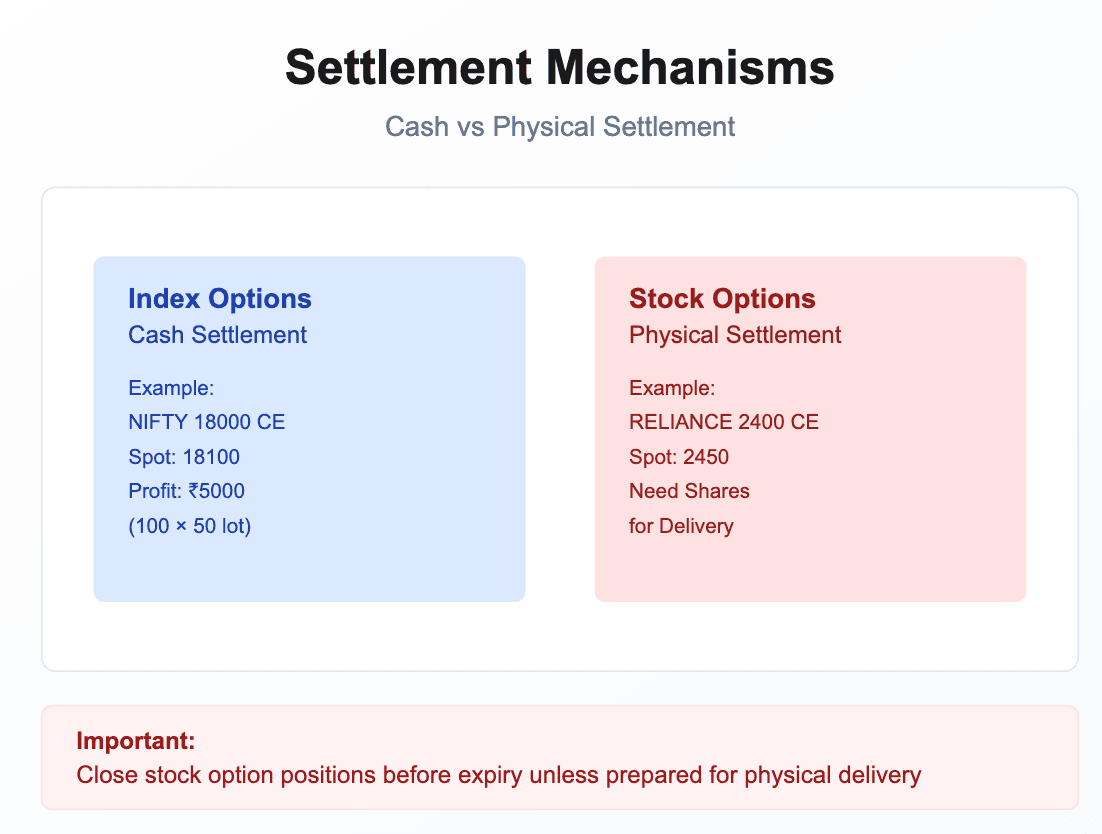1102x834 pixels.
Task: Click Example label in Index Options card
Action: [171, 388]
